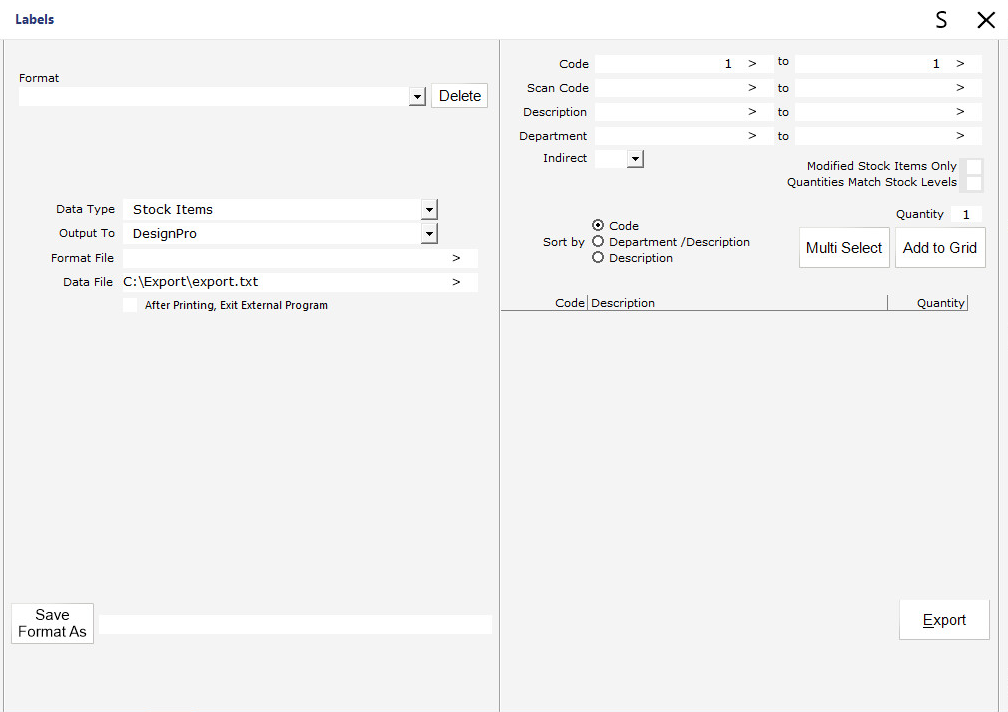1008x712 pixels.
Task: Open lookup for Department to field
Action: click(960, 136)
